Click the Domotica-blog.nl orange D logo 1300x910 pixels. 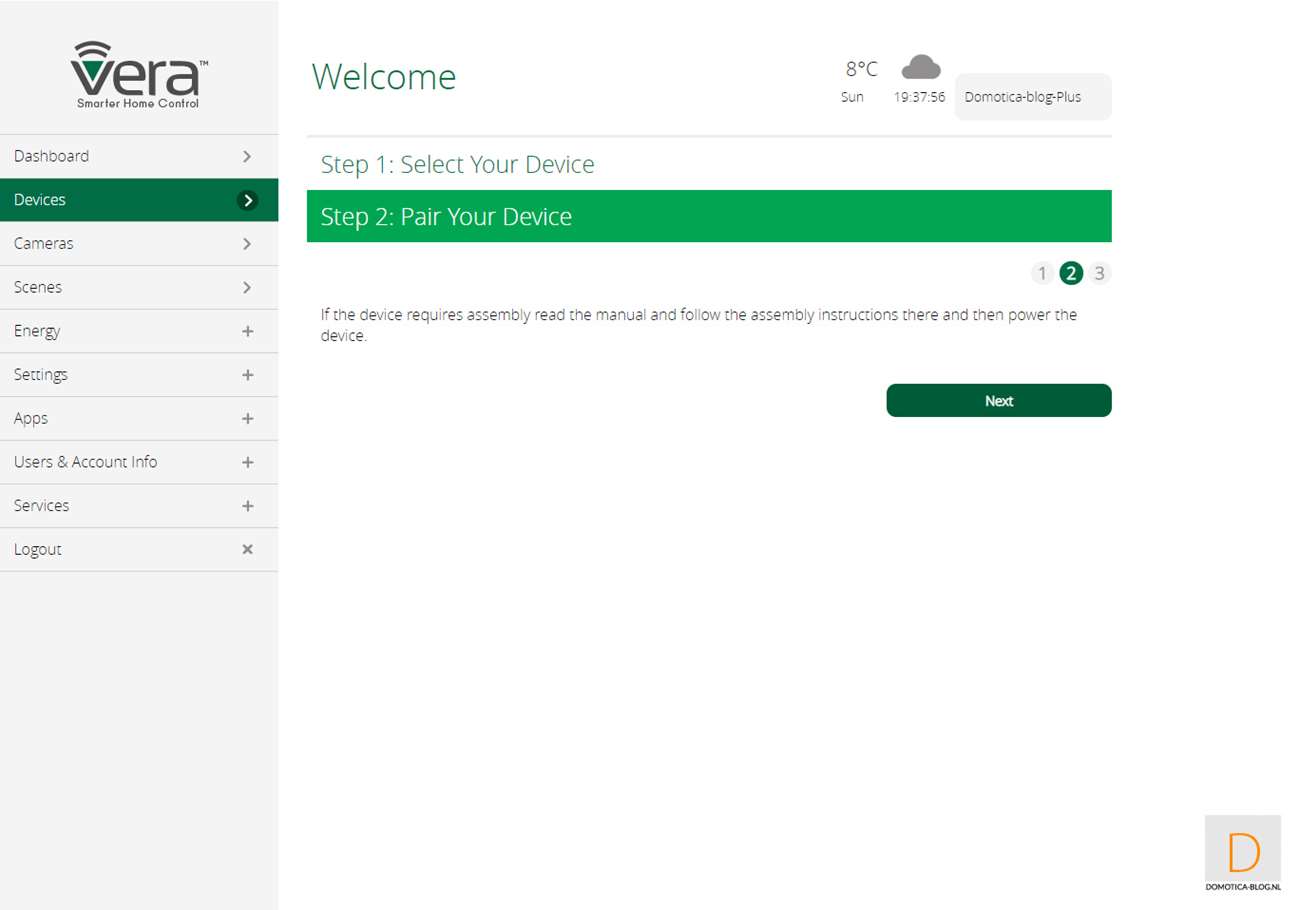click(1243, 853)
